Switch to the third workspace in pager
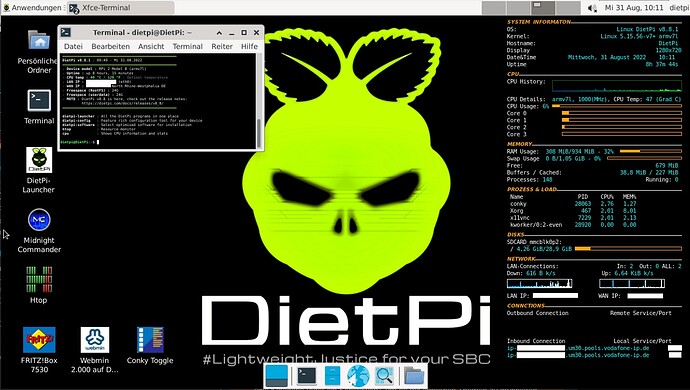 tap(543, 7)
